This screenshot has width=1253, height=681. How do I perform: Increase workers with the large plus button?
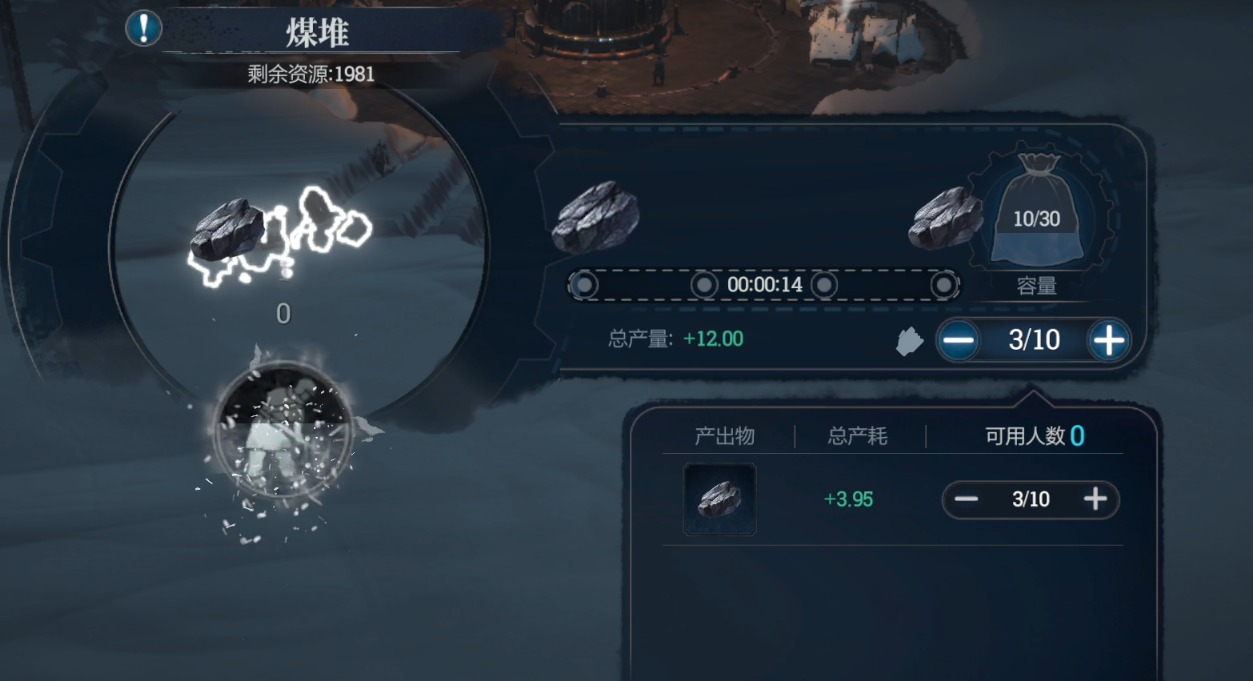(1109, 341)
